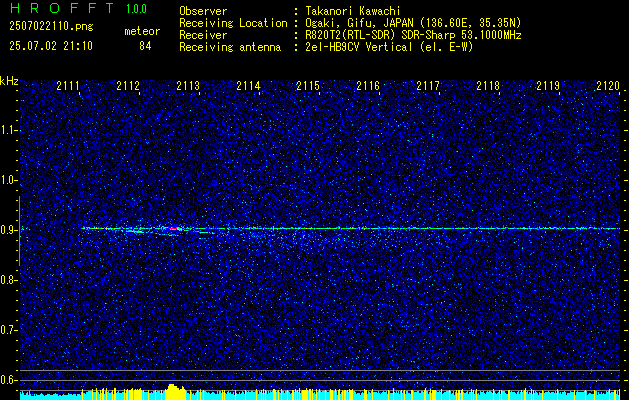Click the R820T2(RTL-SDR) SDR-Sharp receiver text
The width and height of the screenshot is (629, 400).
coord(413,35)
